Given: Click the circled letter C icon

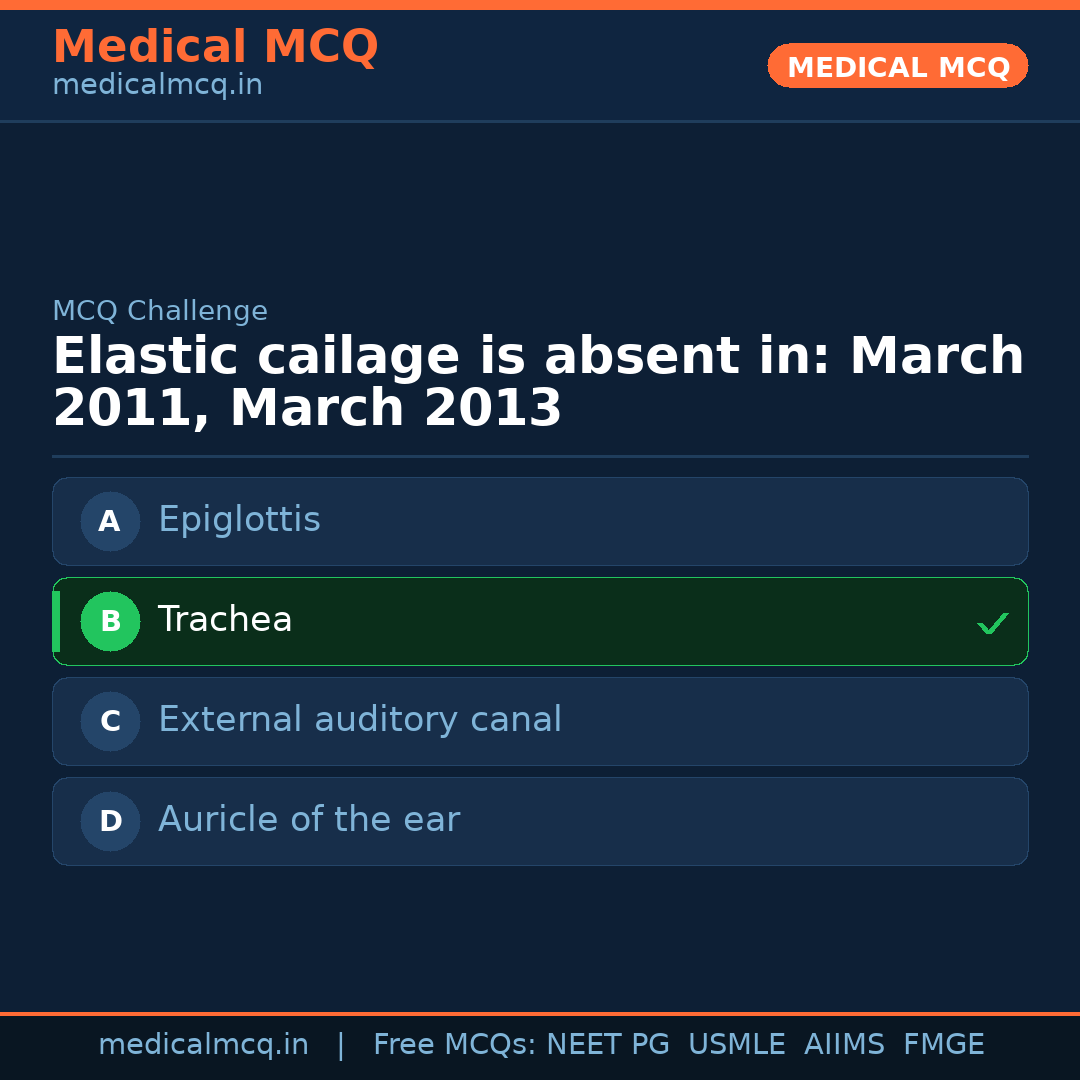Looking at the screenshot, I should click(110, 721).
